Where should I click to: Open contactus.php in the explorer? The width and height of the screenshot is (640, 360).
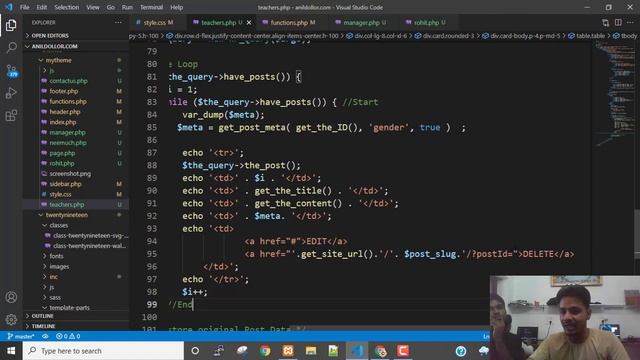tap(68, 81)
